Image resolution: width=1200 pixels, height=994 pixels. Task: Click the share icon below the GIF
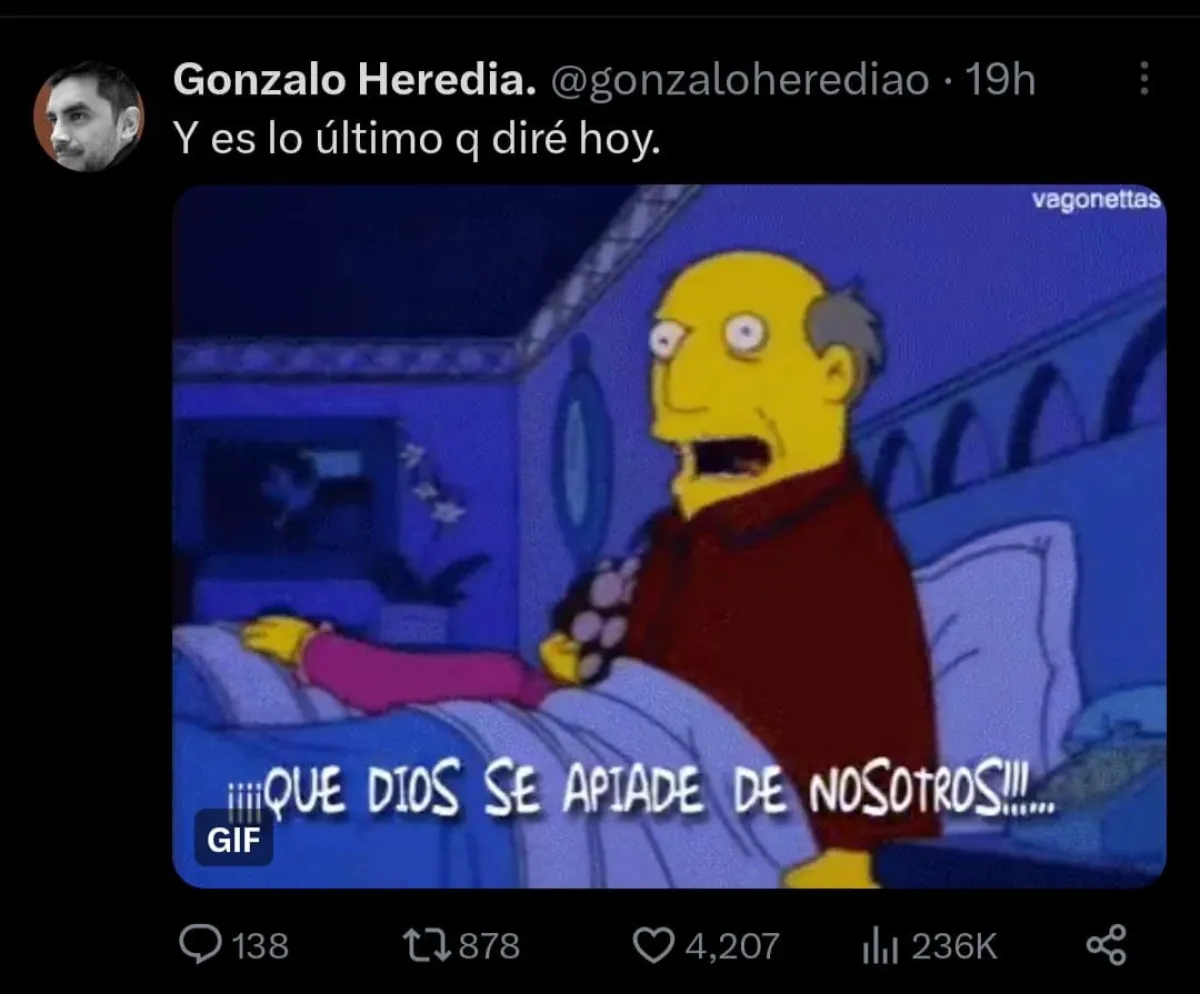pyautogui.click(x=1105, y=944)
